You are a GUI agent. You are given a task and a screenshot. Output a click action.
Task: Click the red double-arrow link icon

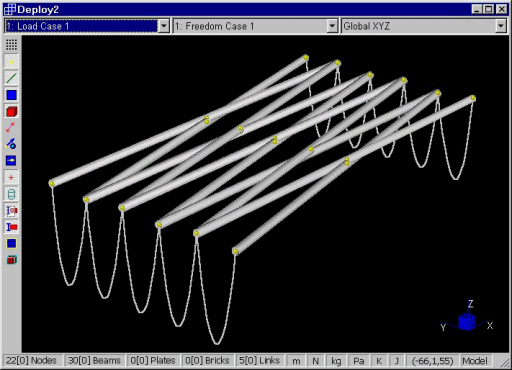tap(11, 127)
